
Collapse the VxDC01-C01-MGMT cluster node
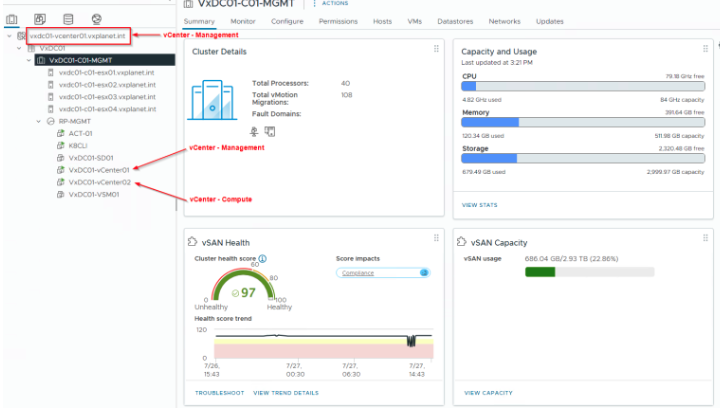(29, 60)
